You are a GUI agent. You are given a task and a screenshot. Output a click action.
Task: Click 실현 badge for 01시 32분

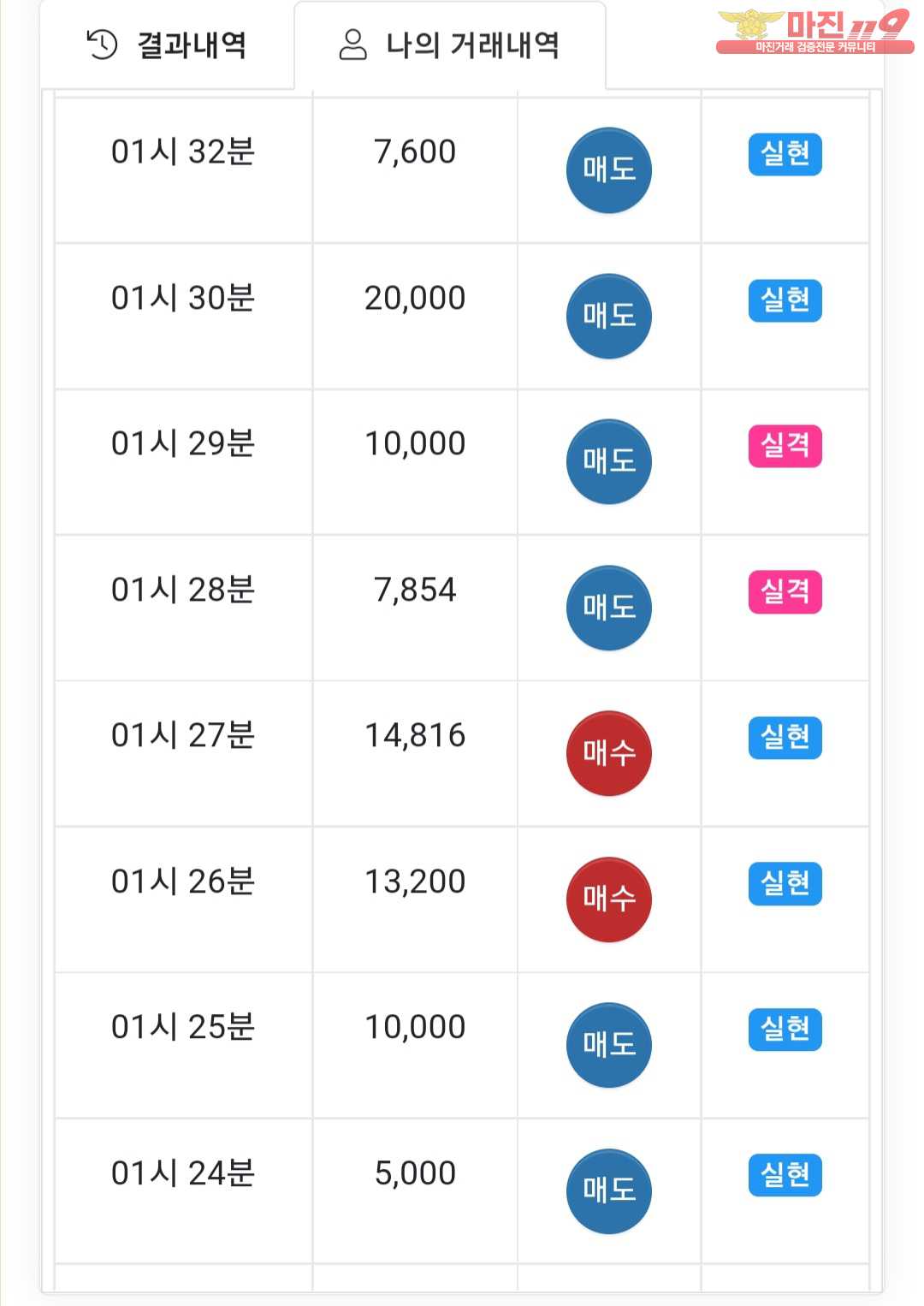[785, 154]
